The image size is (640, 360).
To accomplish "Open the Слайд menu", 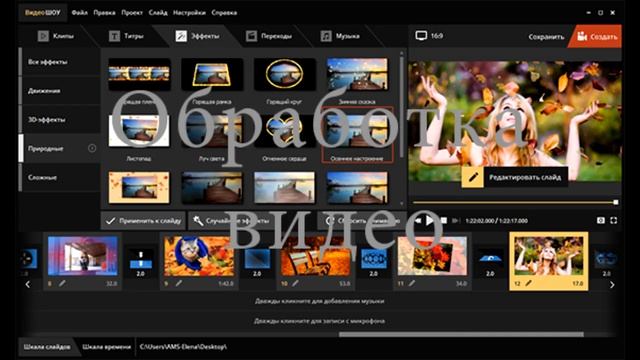I will tap(158, 13).
